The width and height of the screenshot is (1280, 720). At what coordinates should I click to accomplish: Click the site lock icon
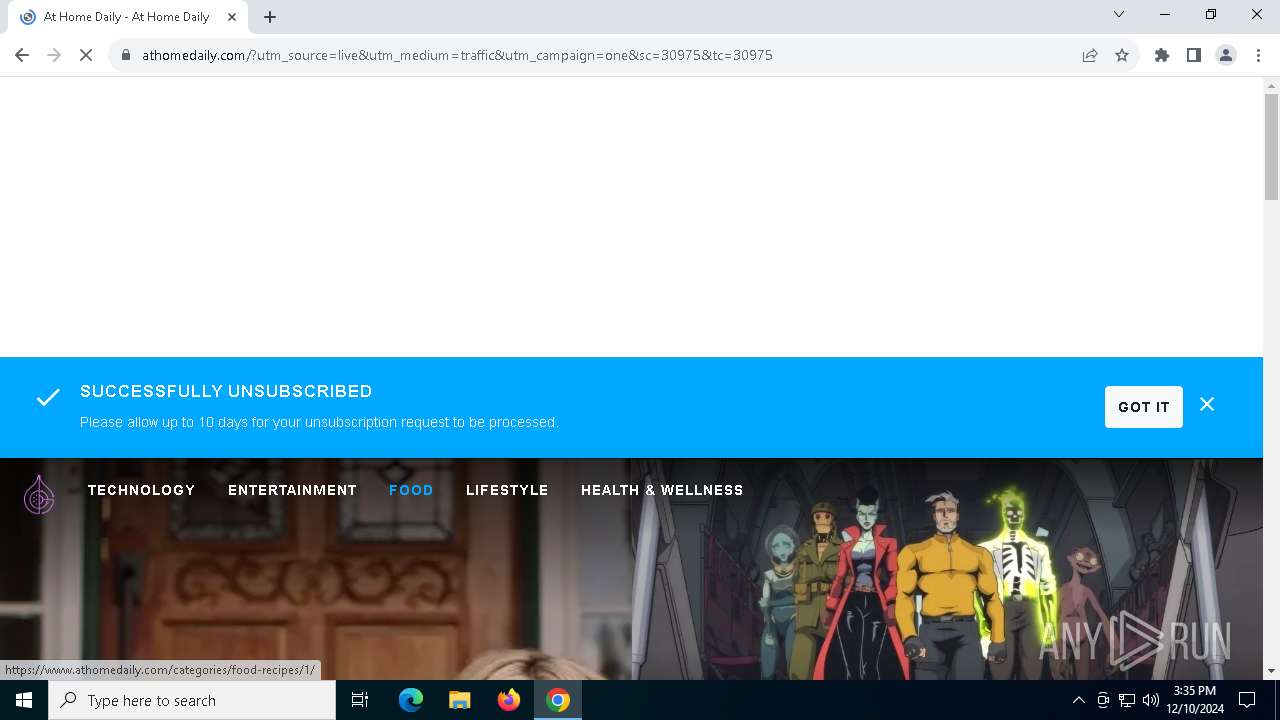click(x=125, y=55)
